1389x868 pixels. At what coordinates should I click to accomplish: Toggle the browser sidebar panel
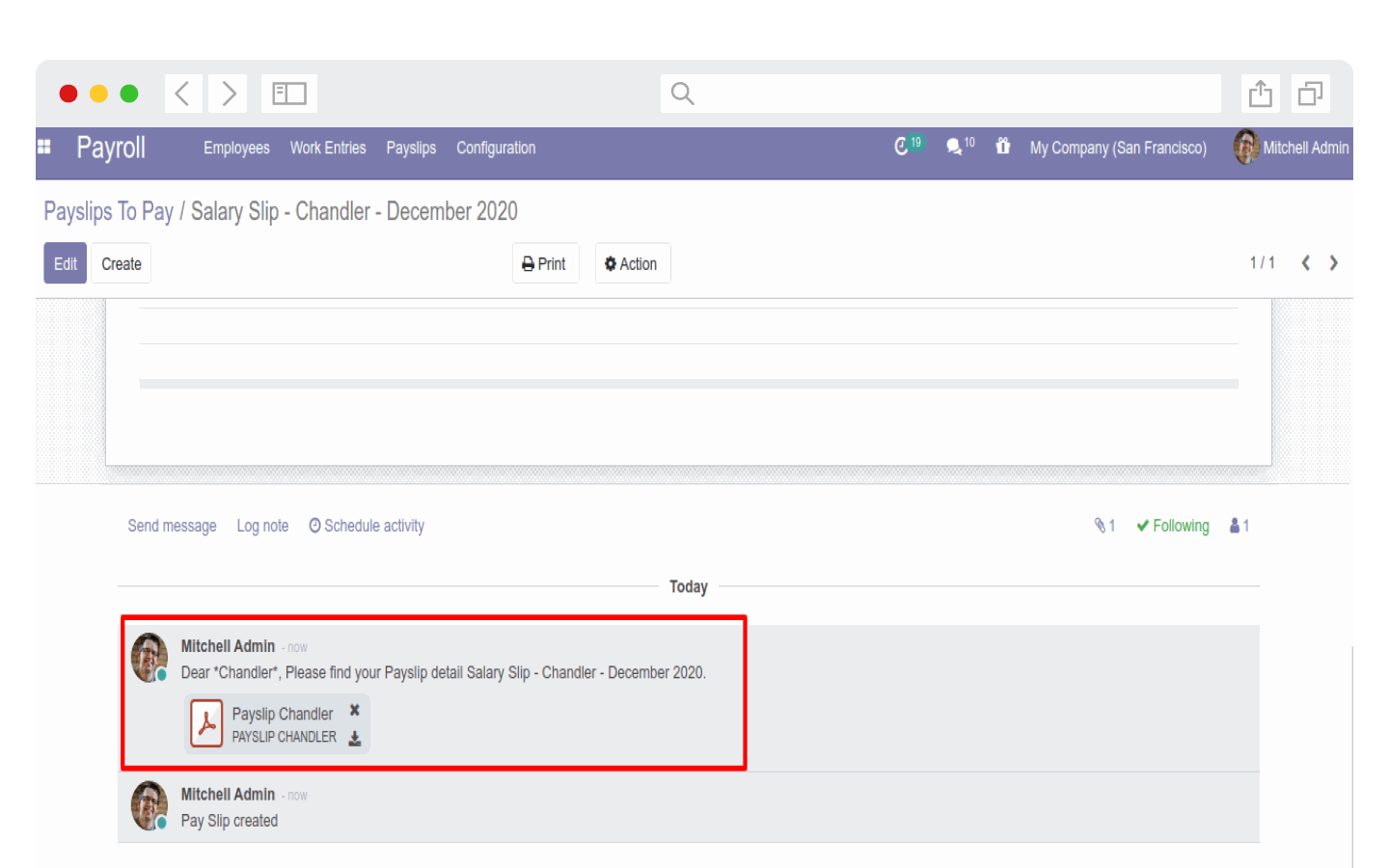coord(289,94)
